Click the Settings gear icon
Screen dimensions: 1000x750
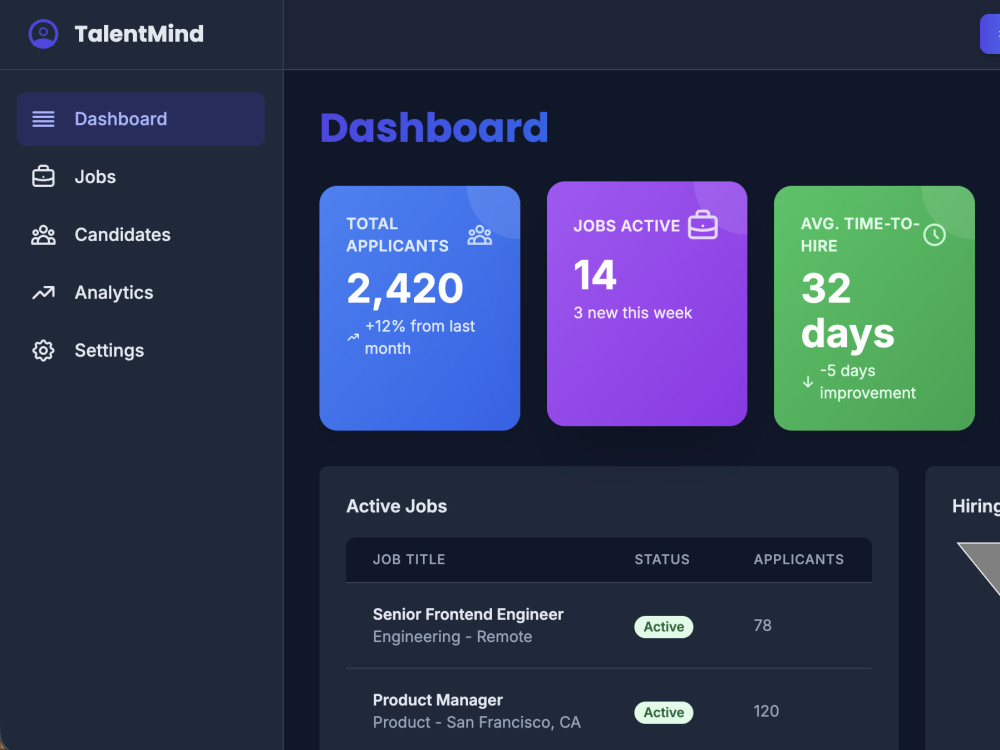(43, 350)
